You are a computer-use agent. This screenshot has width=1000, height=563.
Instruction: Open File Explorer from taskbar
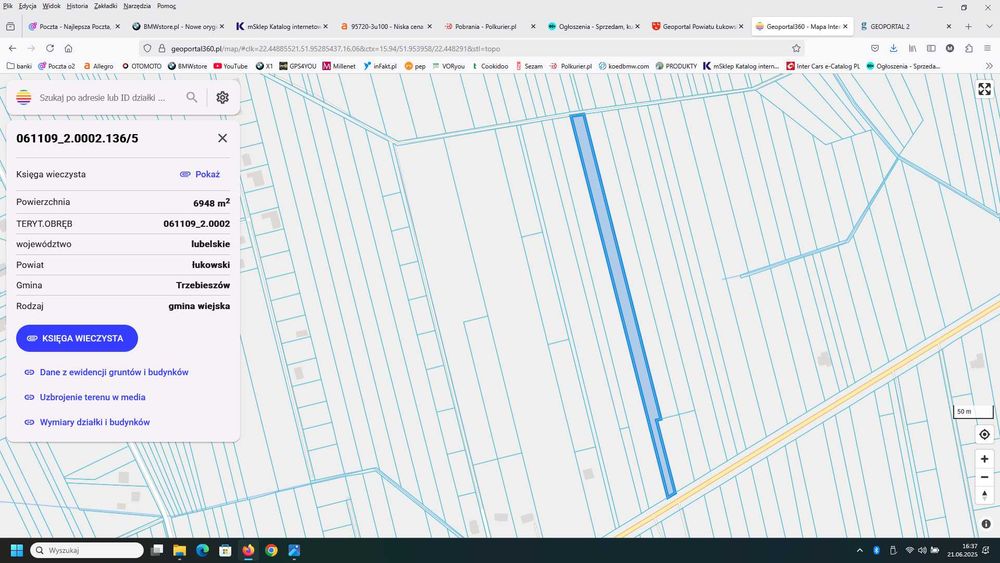point(180,550)
